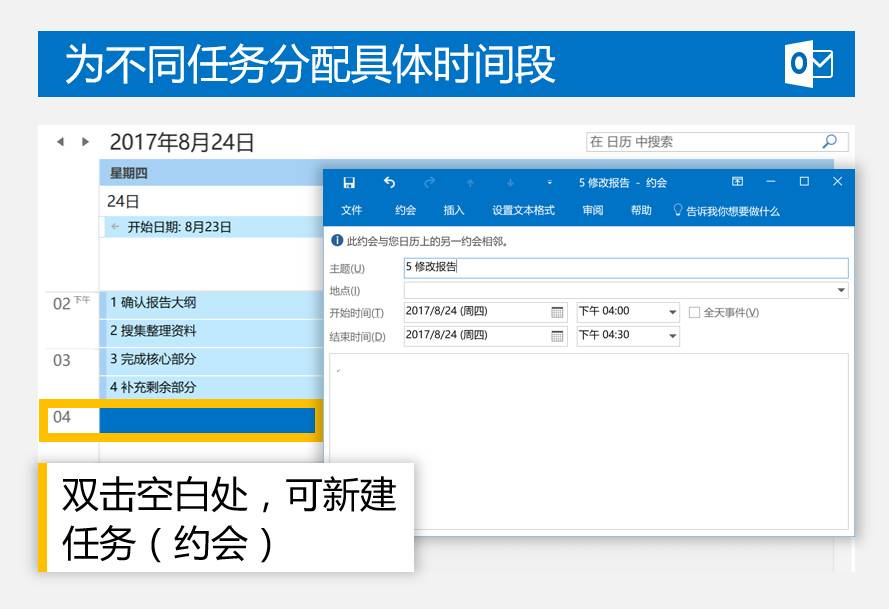Maximize the appointment window
Image resolution: width=889 pixels, height=609 pixels.
(x=804, y=181)
